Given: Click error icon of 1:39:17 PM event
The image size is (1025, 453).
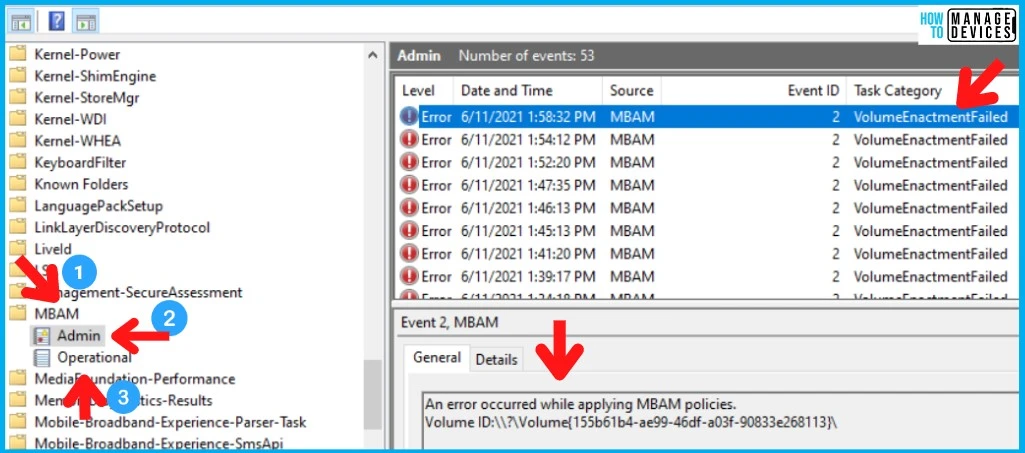Looking at the screenshot, I should (x=409, y=276).
